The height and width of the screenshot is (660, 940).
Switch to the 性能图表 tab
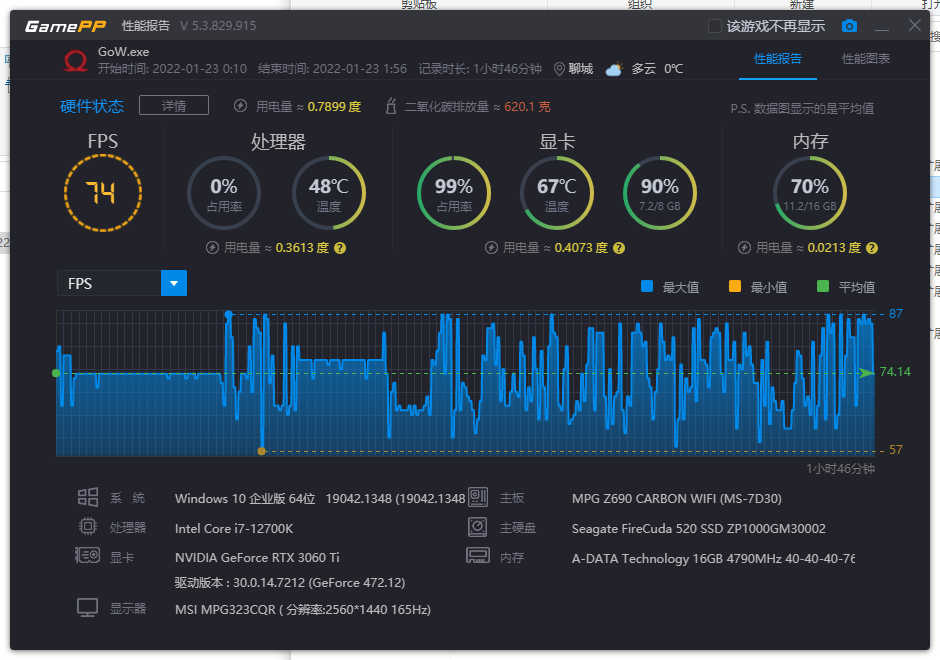pyautogui.click(x=866, y=59)
